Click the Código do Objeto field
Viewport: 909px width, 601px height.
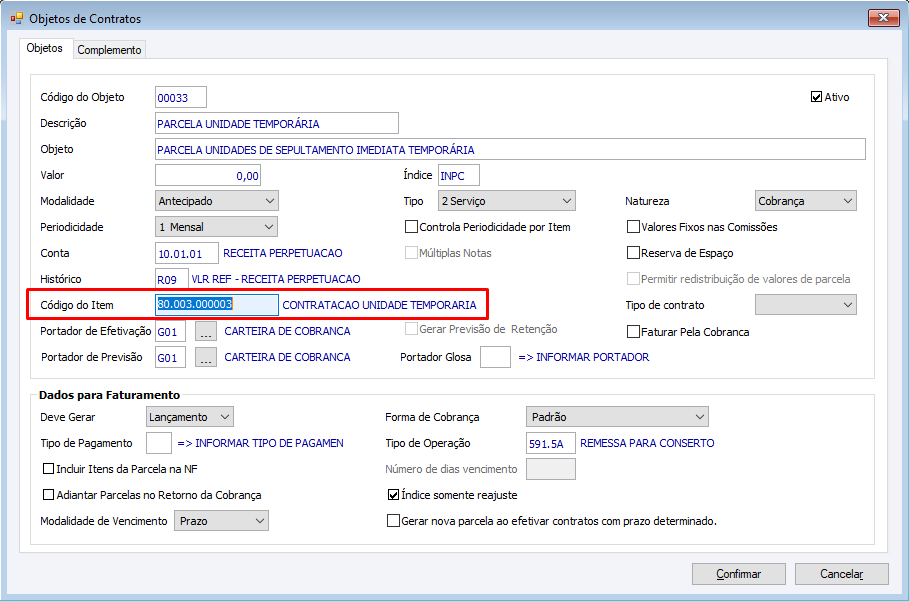click(181, 97)
